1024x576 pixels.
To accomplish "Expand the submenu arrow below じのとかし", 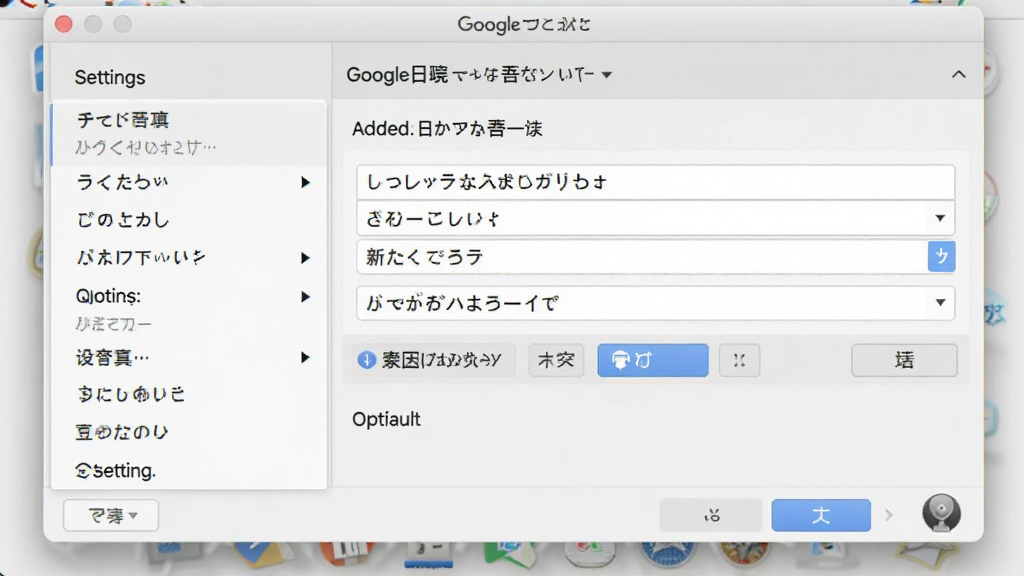I will (305, 258).
